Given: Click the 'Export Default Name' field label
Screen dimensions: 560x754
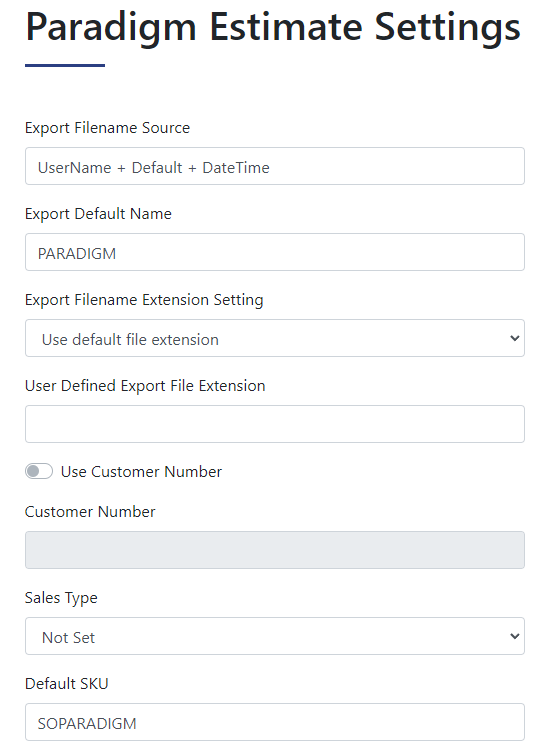Looking at the screenshot, I should click(x=98, y=214).
